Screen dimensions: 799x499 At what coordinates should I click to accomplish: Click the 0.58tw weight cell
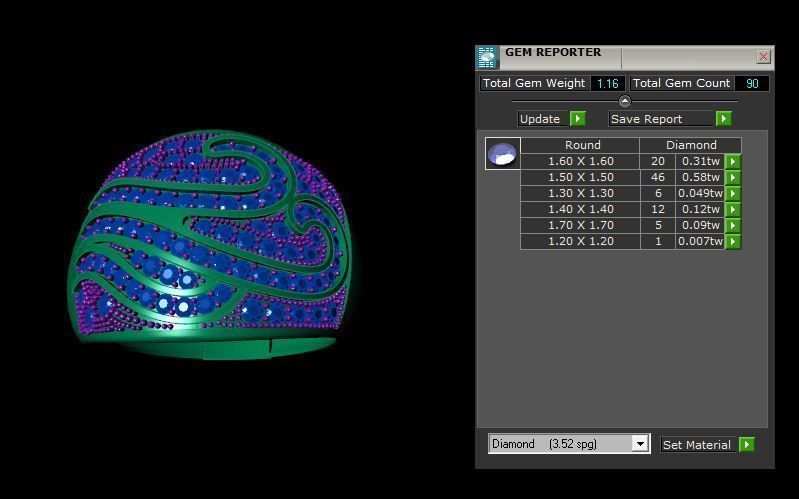click(700, 177)
